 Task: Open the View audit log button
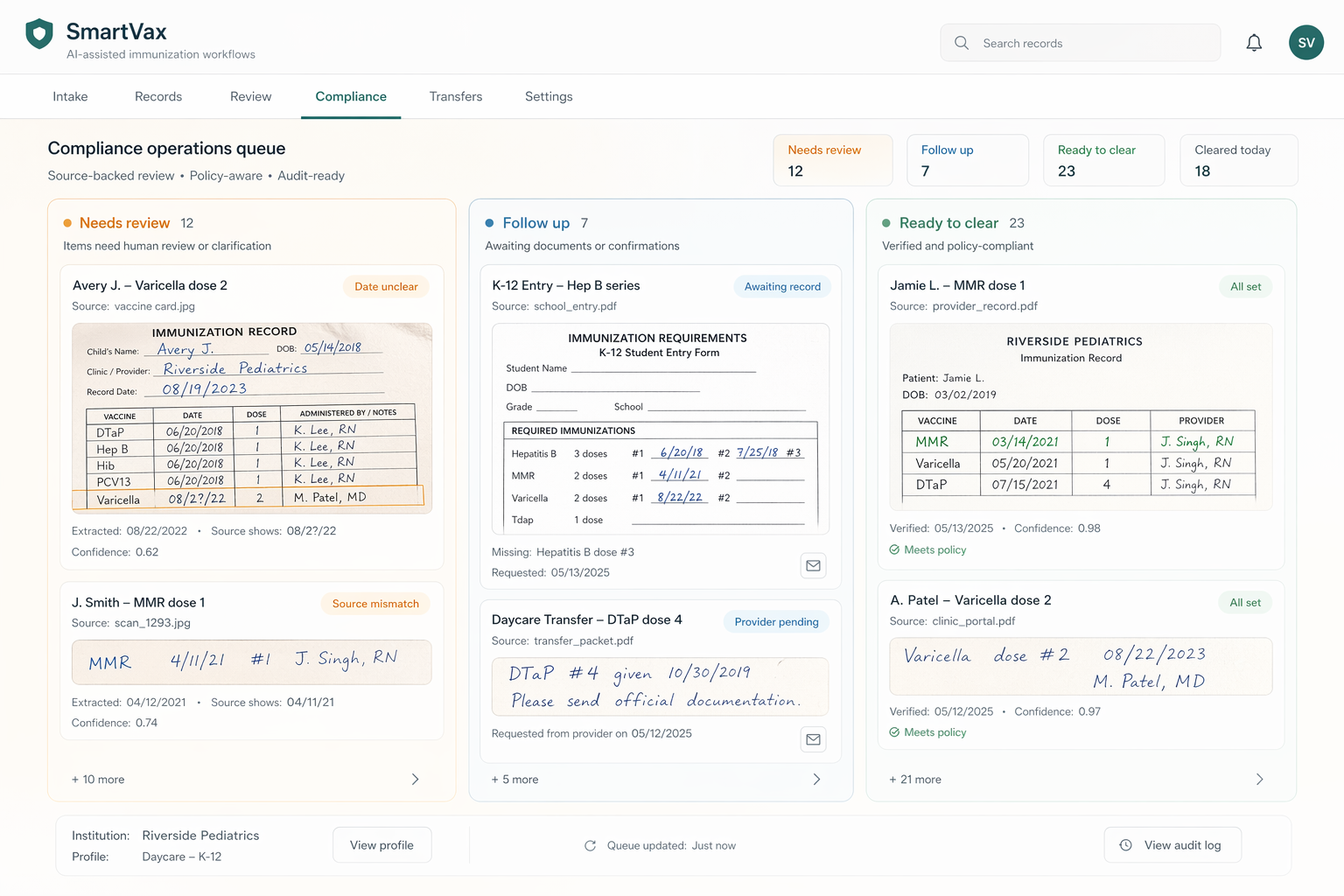[1172, 845]
